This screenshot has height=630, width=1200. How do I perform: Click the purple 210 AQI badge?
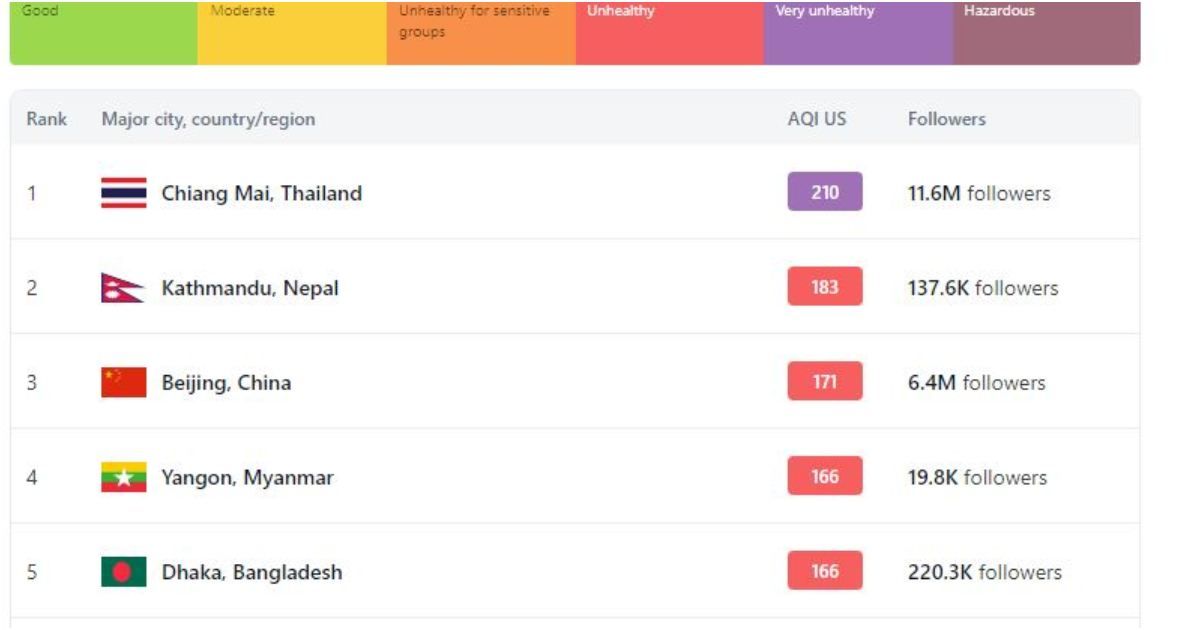[x=825, y=192]
